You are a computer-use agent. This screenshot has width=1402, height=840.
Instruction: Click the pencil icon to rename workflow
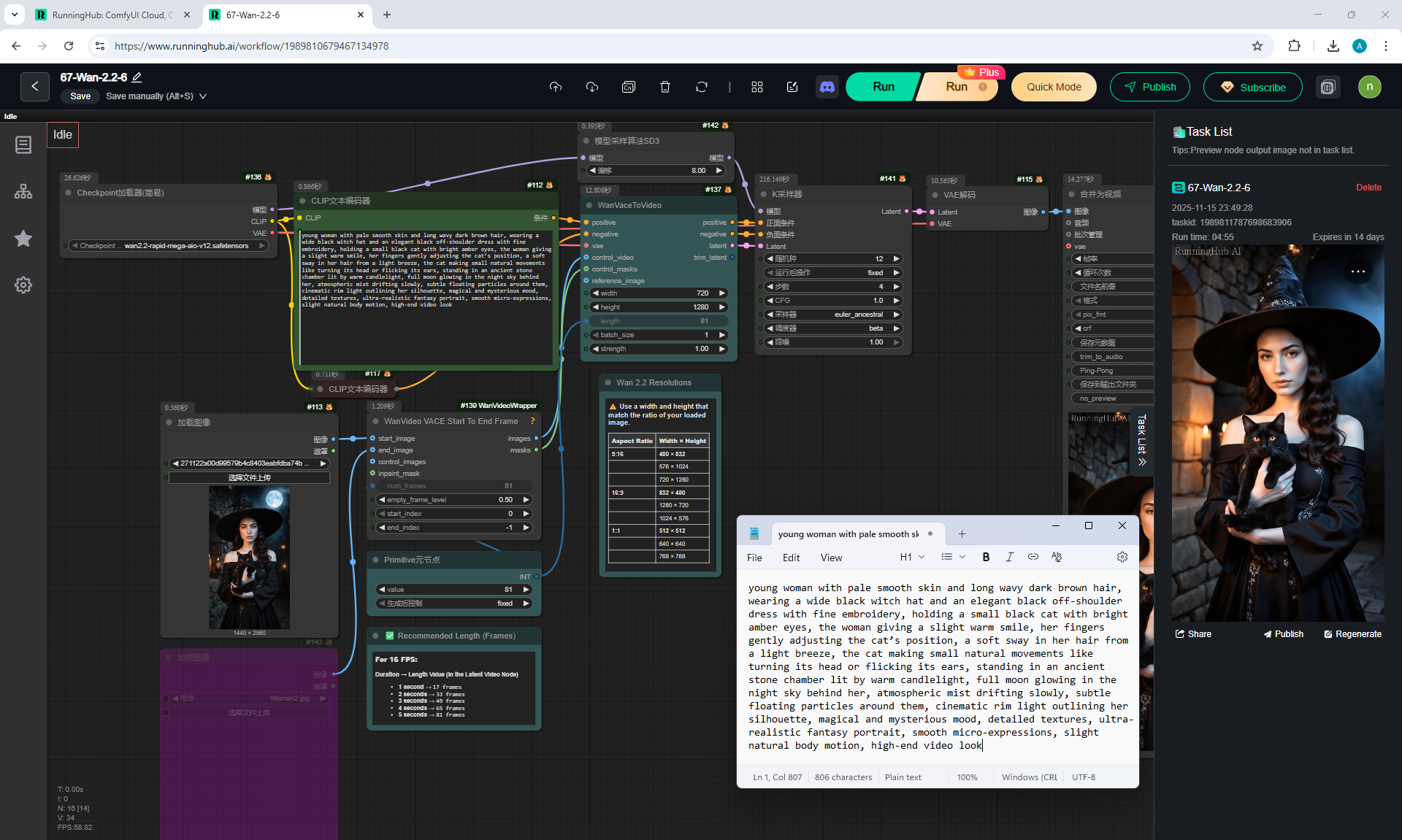point(137,77)
